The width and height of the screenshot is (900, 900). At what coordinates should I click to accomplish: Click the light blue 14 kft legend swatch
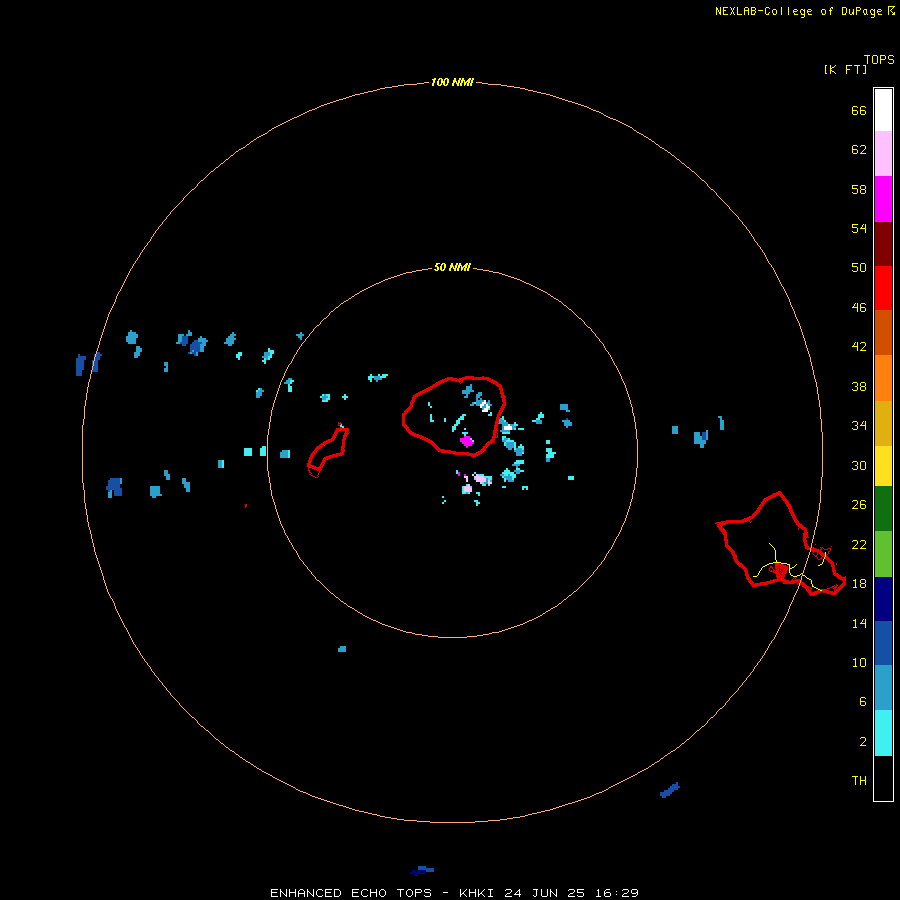tap(883, 688)
